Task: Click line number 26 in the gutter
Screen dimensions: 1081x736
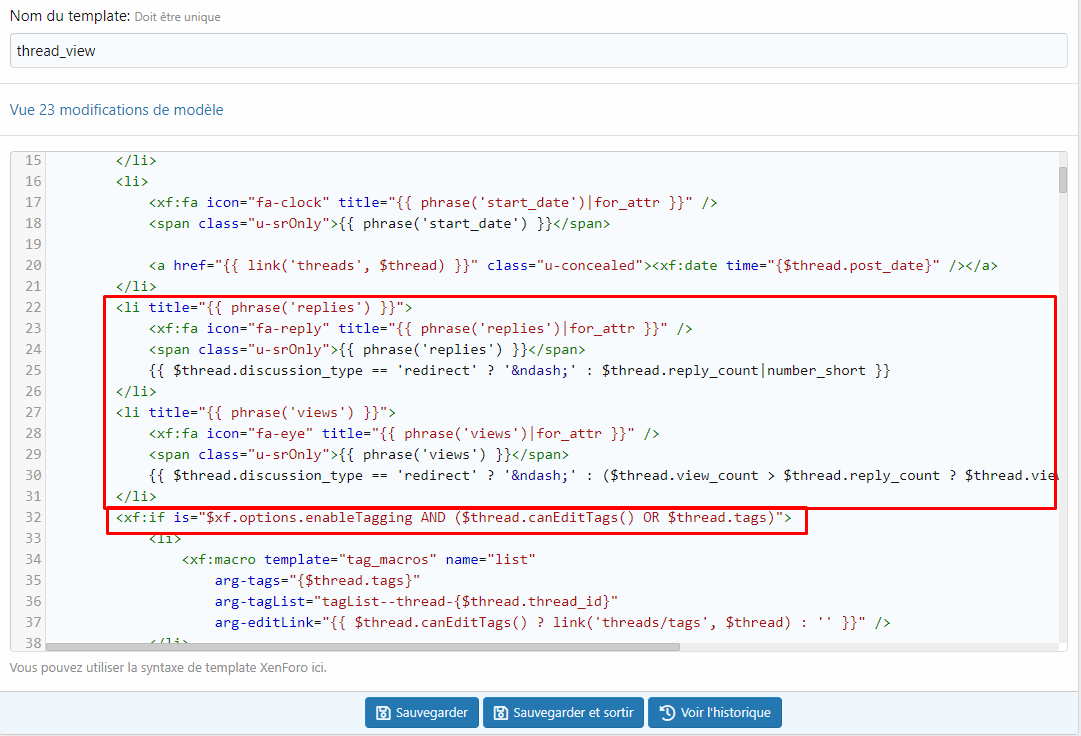Action: coord(33,391)
